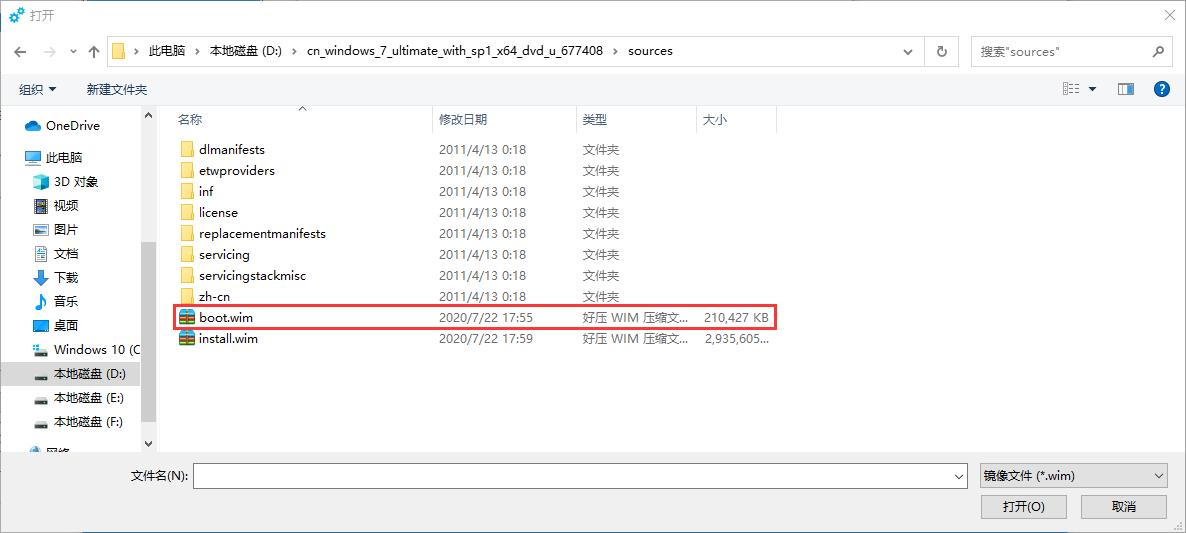Screen dimensions: 1186x533
Task: Select the install.wim file icon
Action: coord(187,339)
